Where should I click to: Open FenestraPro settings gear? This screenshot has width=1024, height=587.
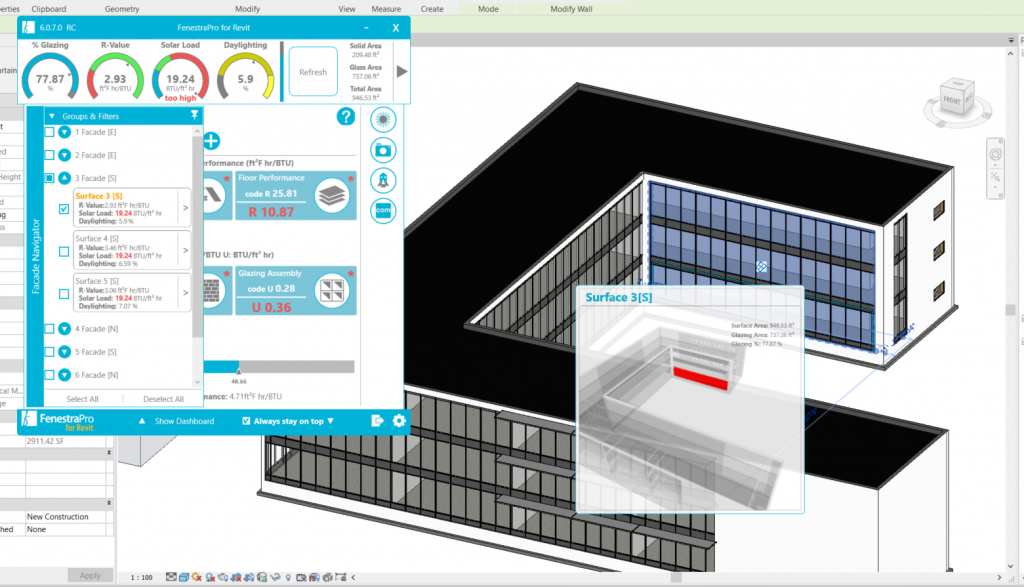pos(399,421)
